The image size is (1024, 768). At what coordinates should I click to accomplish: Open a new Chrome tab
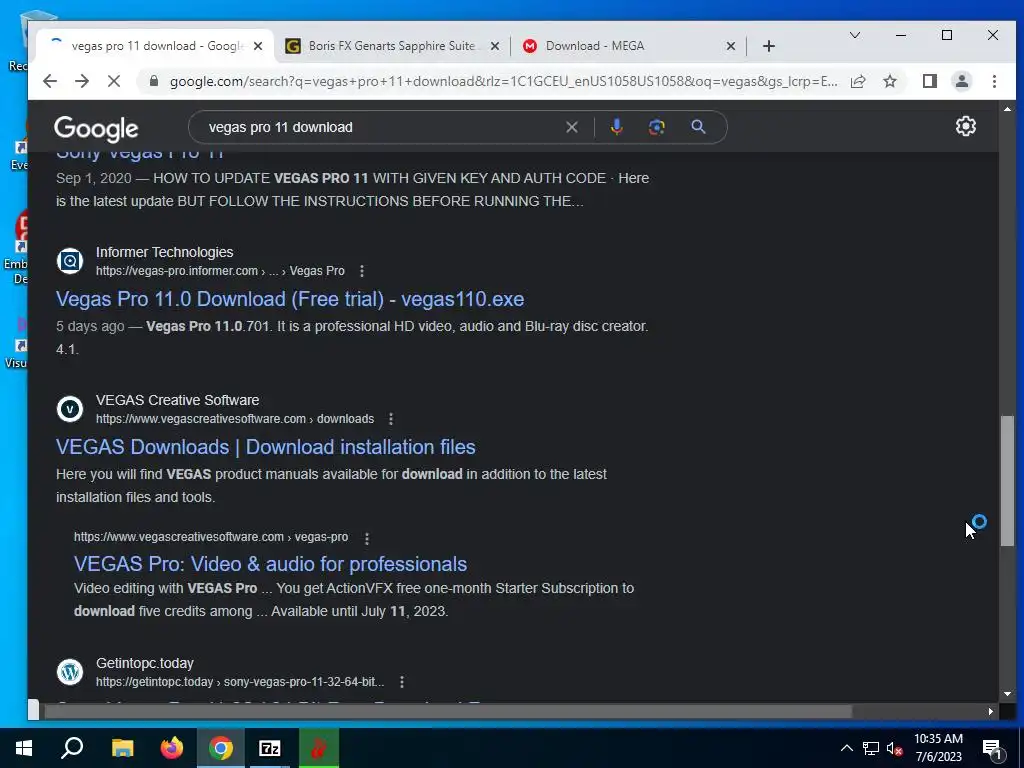click(769, 46)
